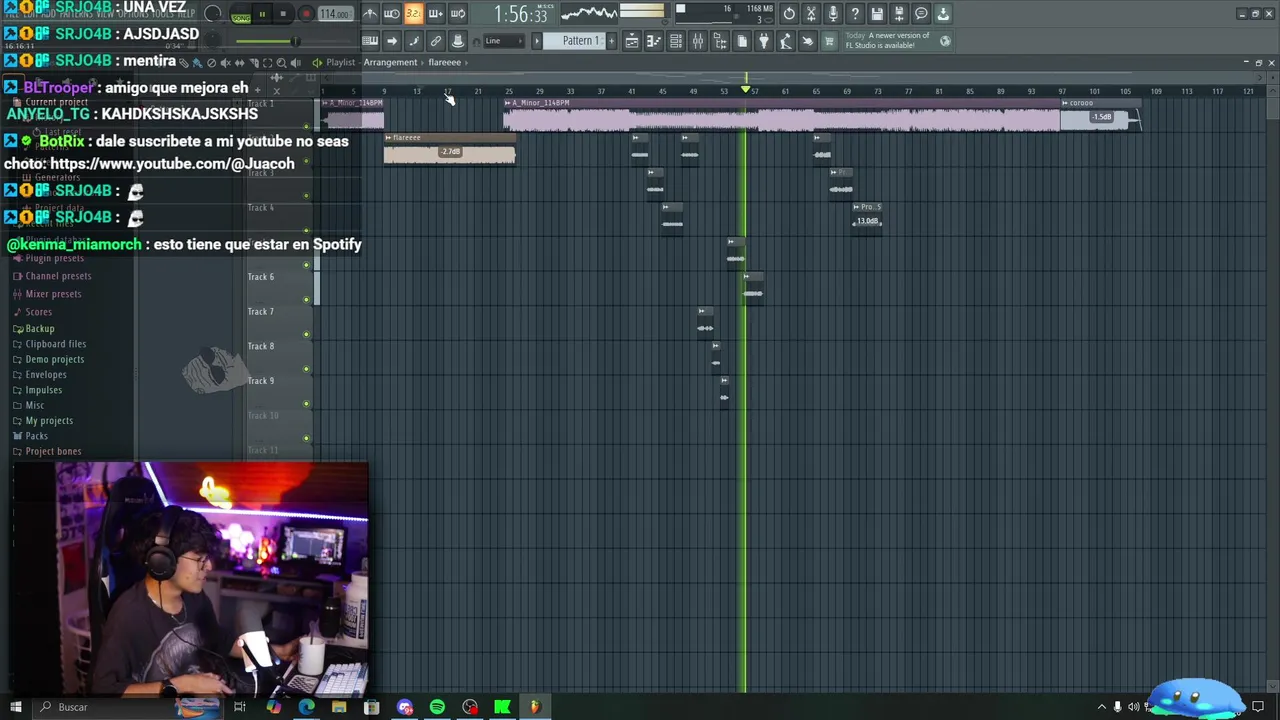Image resolution: width=1280 pixels, height=720 pixels.
Task: Click the arrow left of Pattern 1
Action: pyautogui.click(x=537, y=41)
